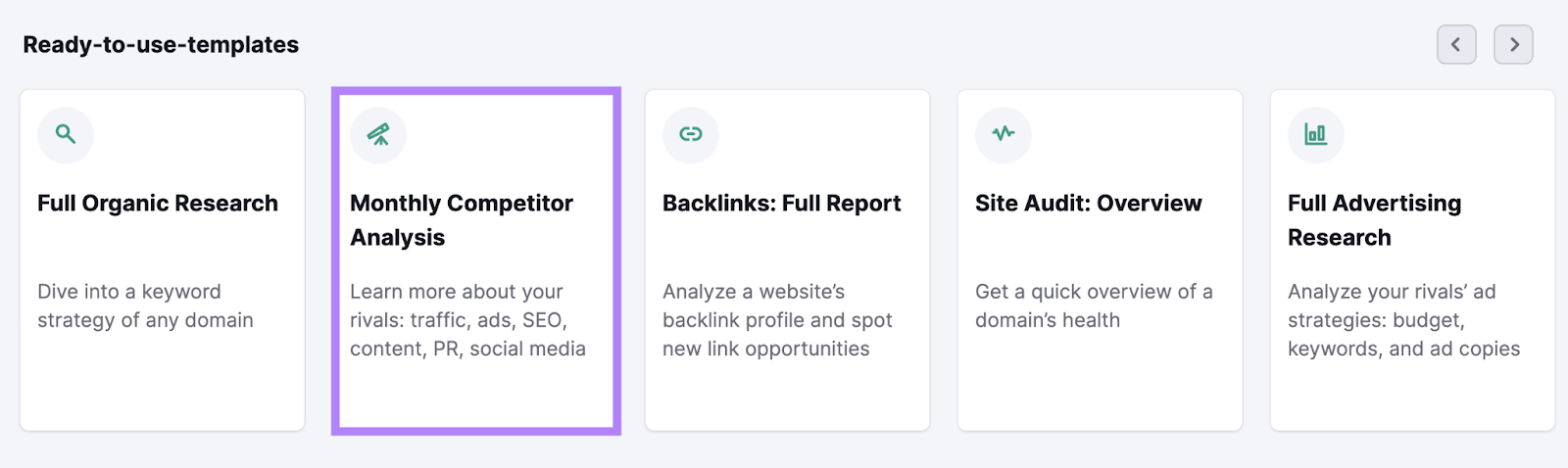Click description 'Get a quick overview'
The height and width of the screenshot is (468, 1568).
coord(1094,305)
